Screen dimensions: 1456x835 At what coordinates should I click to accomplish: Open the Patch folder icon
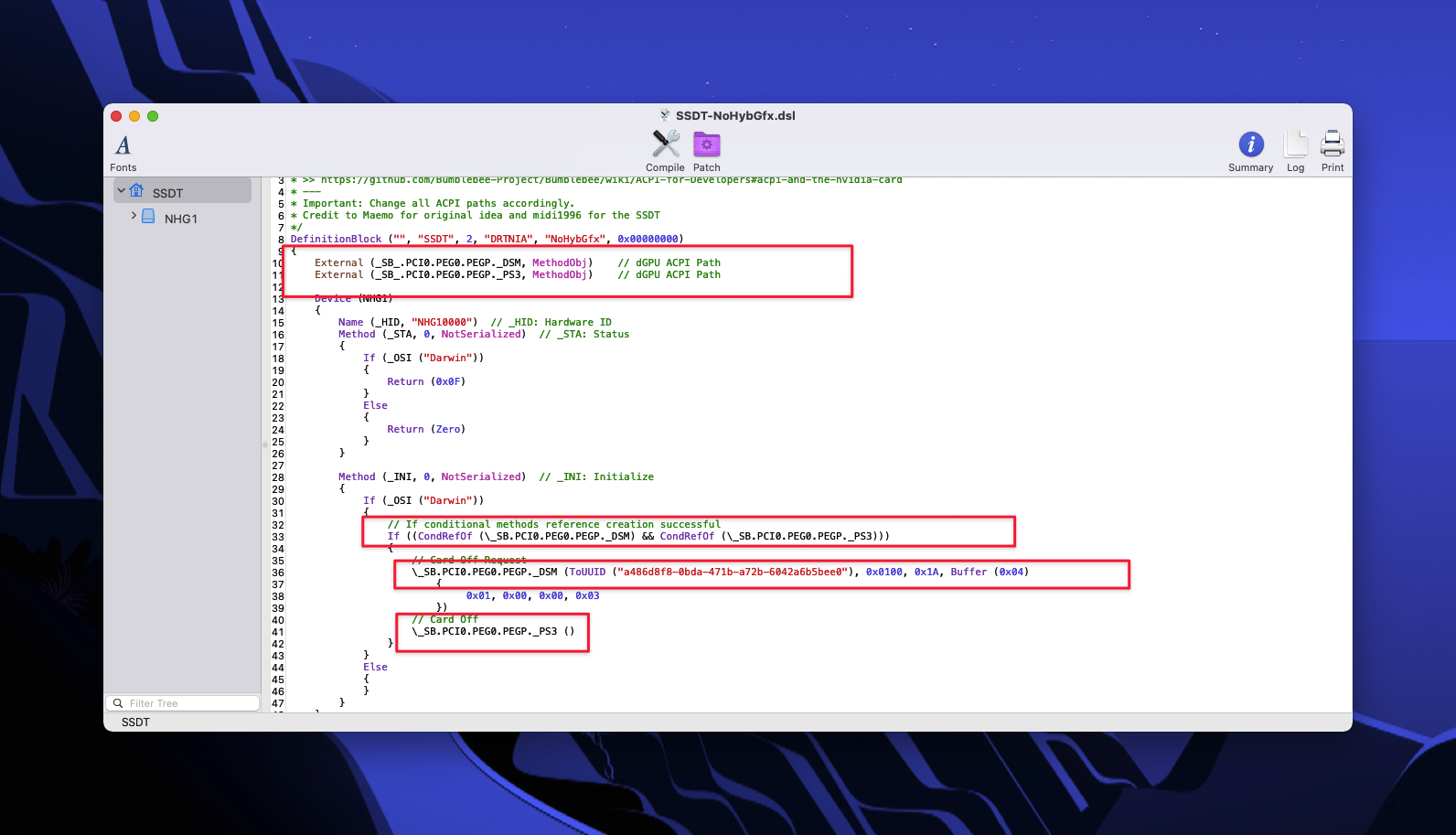pos(706,145)
